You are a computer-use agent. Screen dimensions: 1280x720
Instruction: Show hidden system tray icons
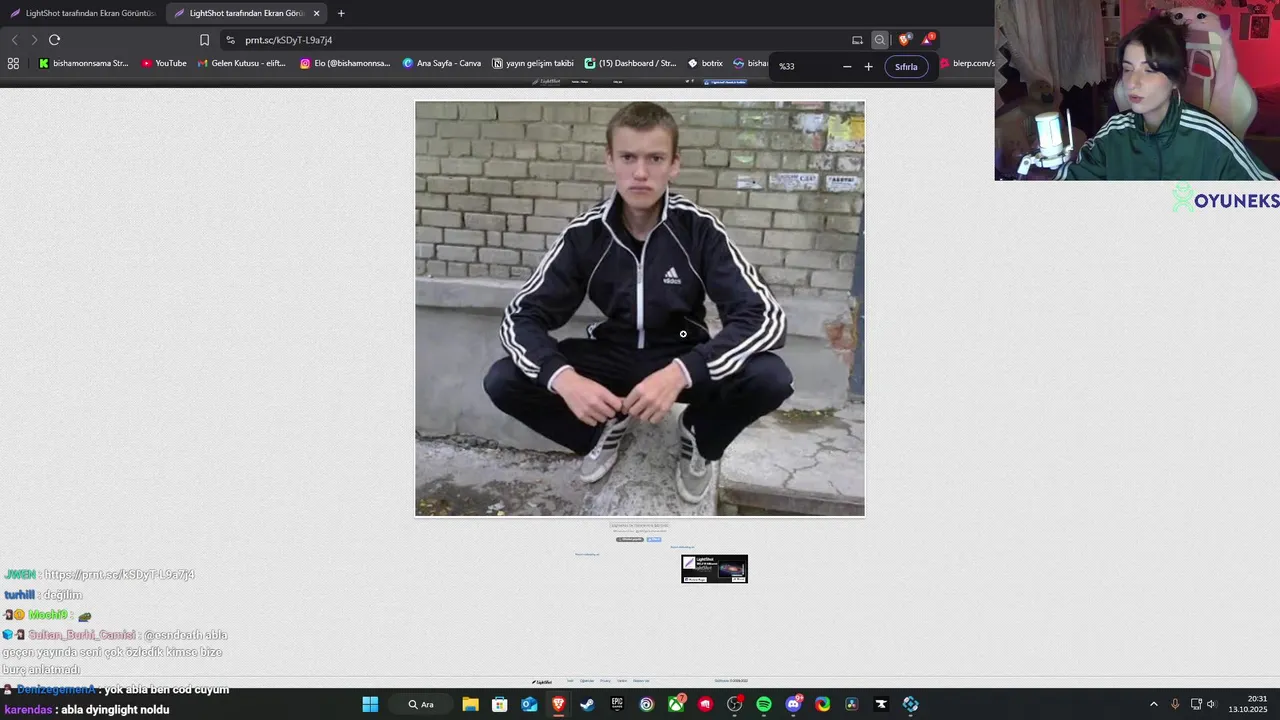point(1153,704)
